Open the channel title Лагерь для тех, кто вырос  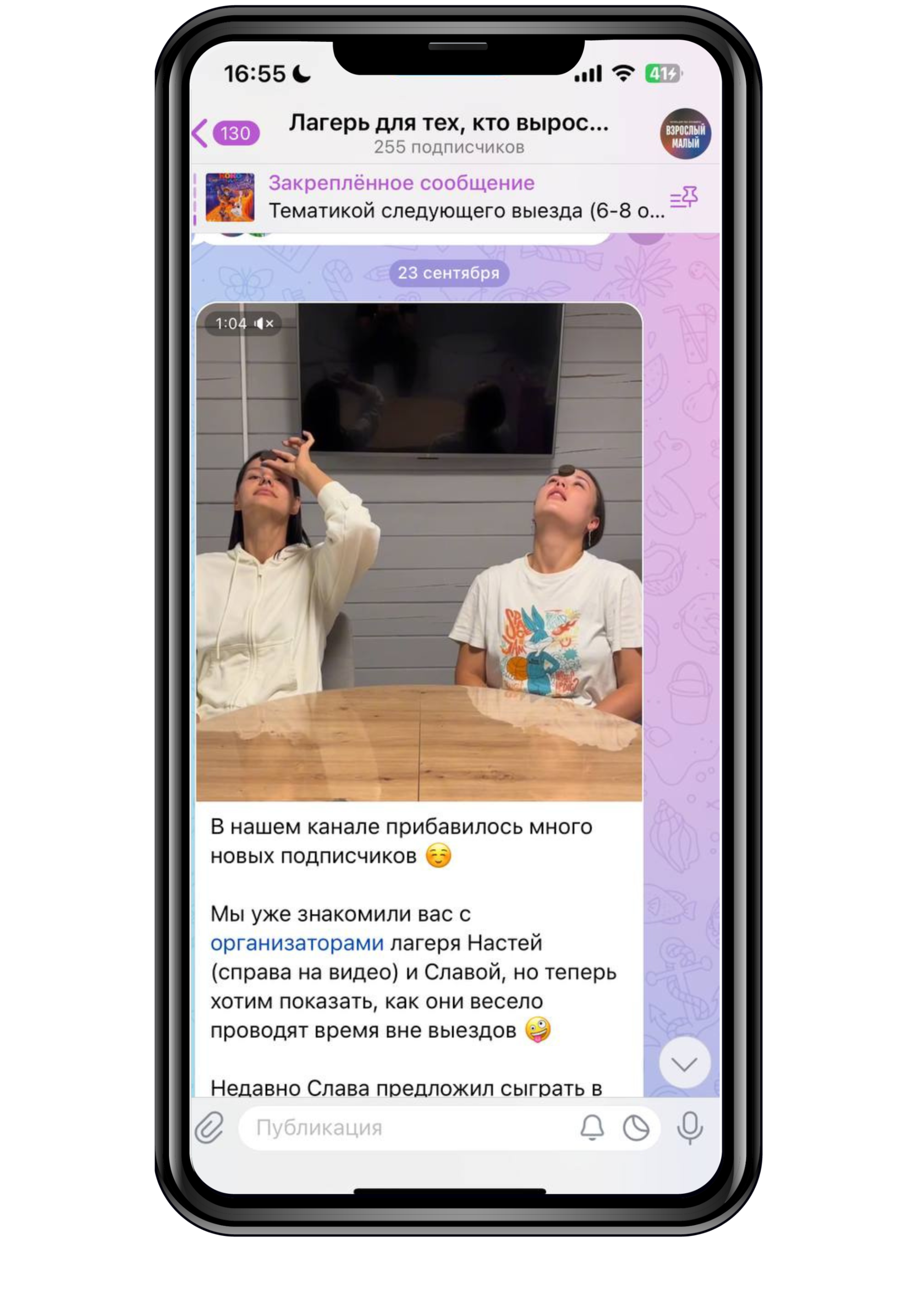pyautogui.click(x=449, y=123)
